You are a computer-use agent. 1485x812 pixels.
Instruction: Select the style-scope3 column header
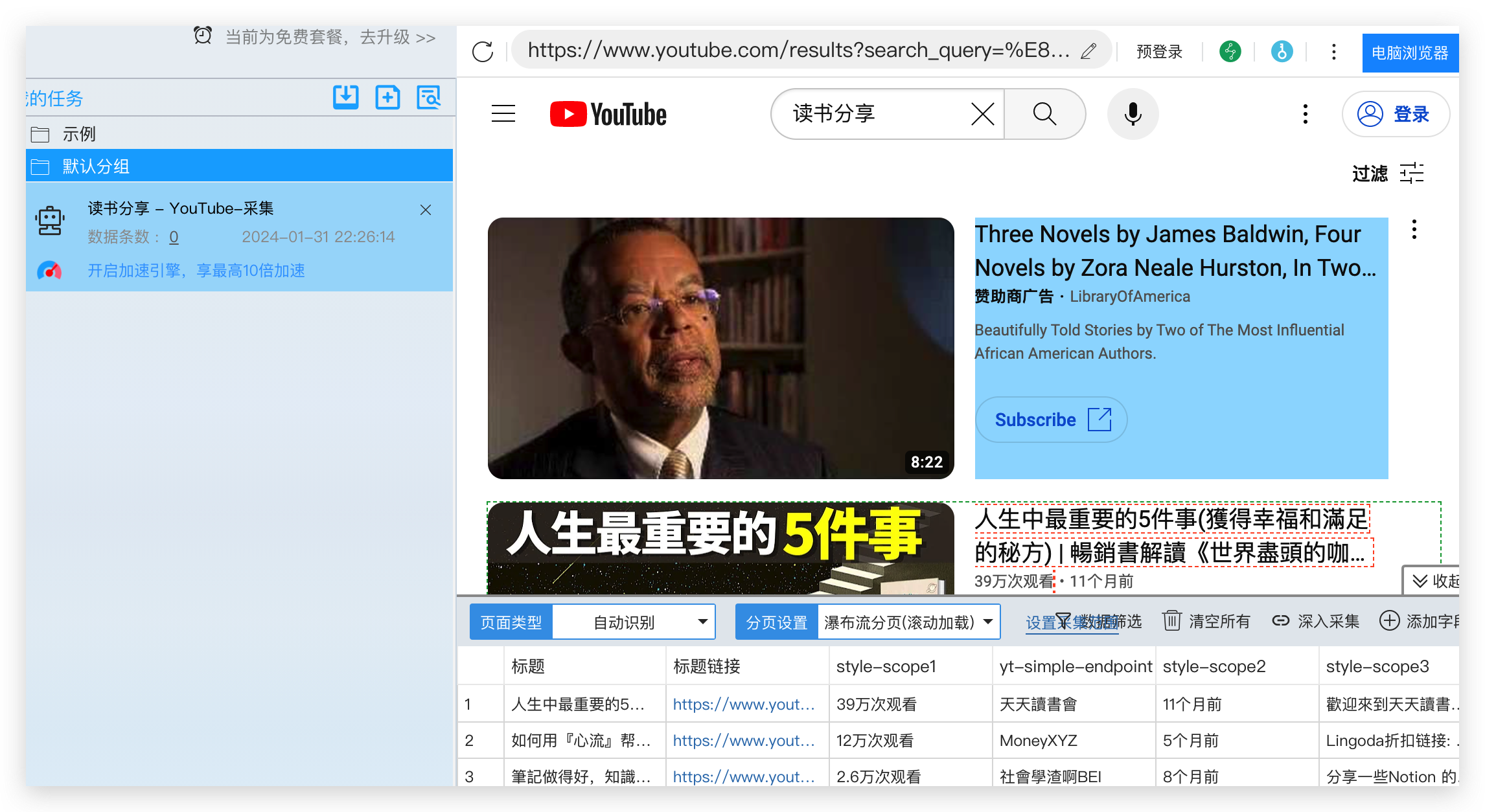(x=1388, y=666)
